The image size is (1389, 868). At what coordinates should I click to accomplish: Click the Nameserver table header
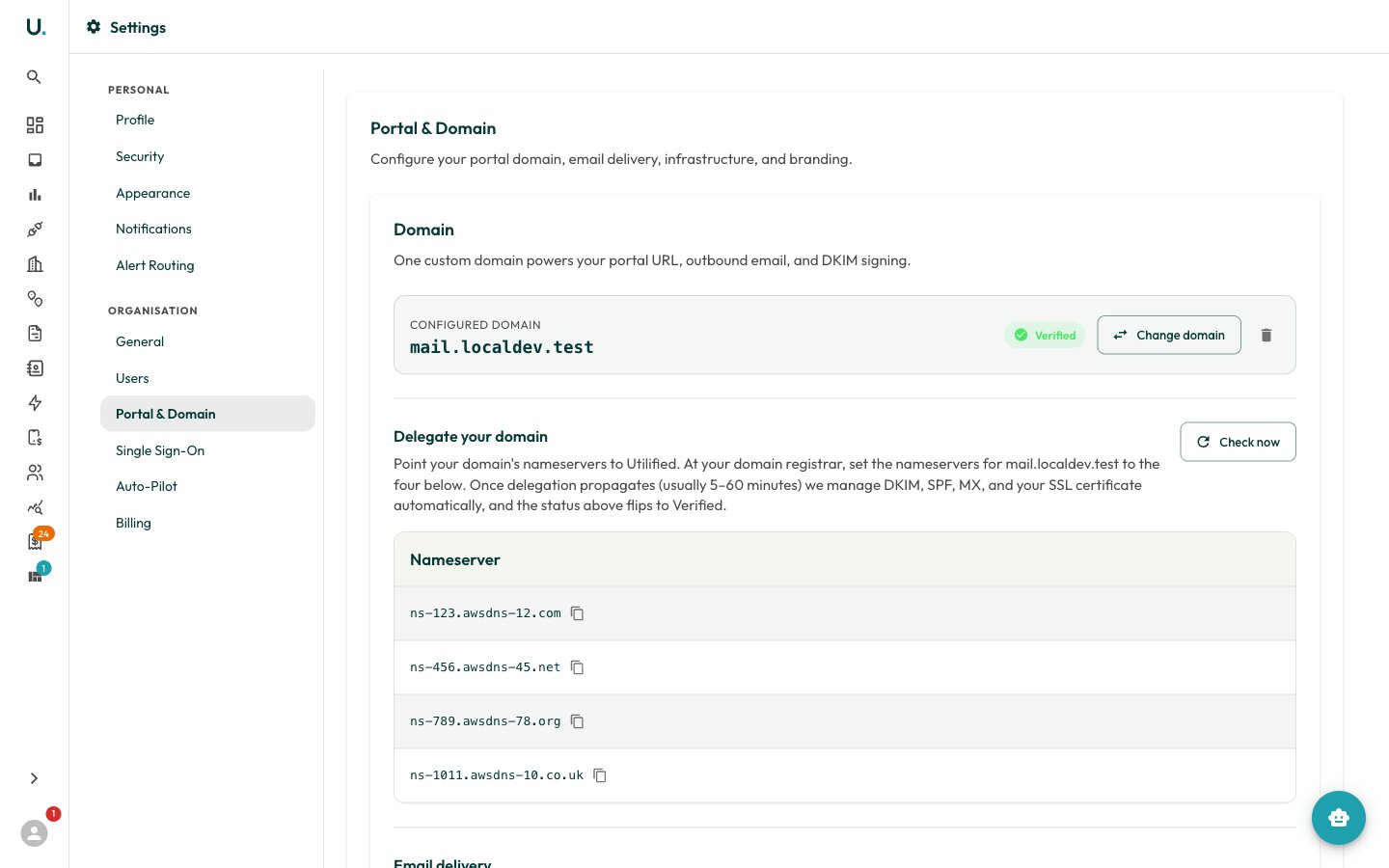[844, 559]
